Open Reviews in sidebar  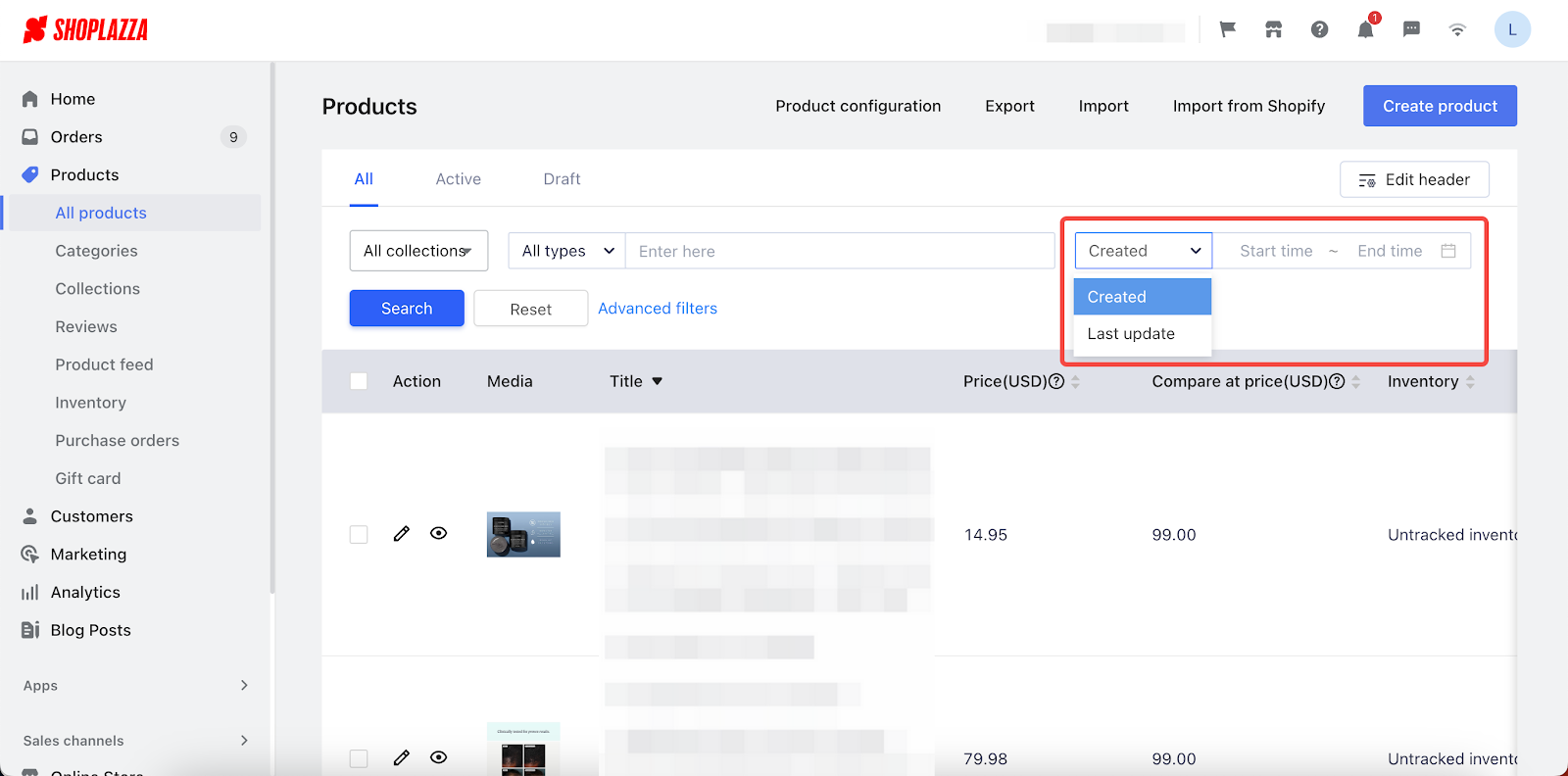tap(86, 327)
